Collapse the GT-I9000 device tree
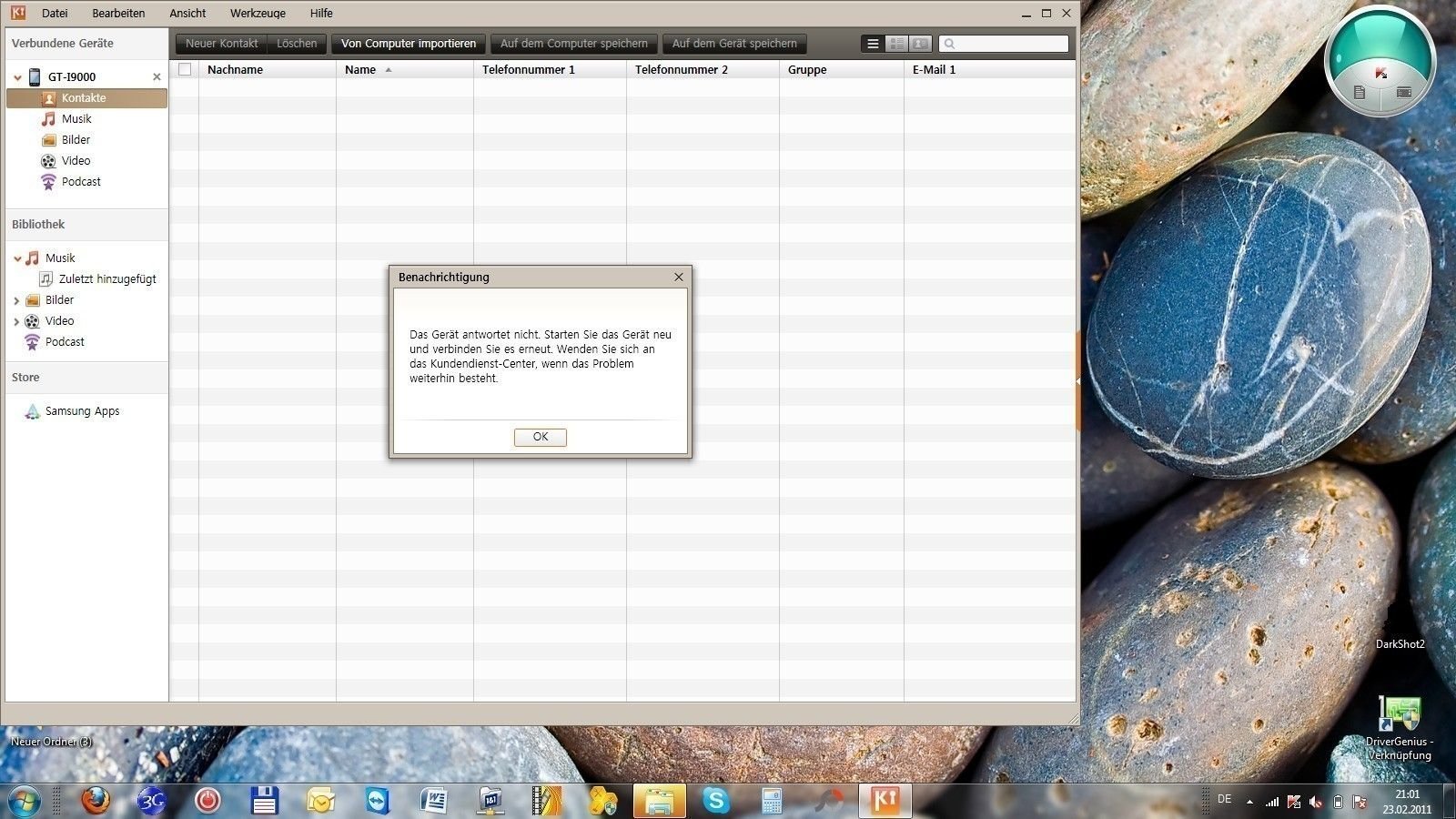This screenshot has height=819, width=1456. click(x=17, y=77)
